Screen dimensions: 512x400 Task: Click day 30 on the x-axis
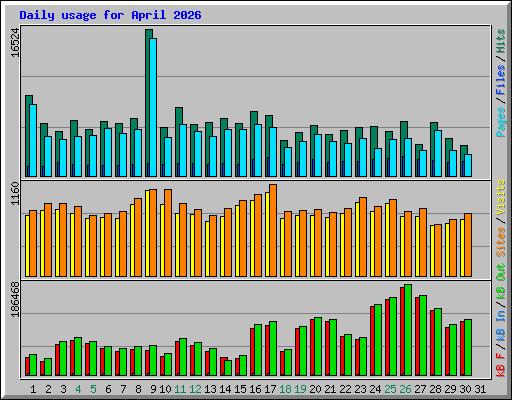point(465,389)
